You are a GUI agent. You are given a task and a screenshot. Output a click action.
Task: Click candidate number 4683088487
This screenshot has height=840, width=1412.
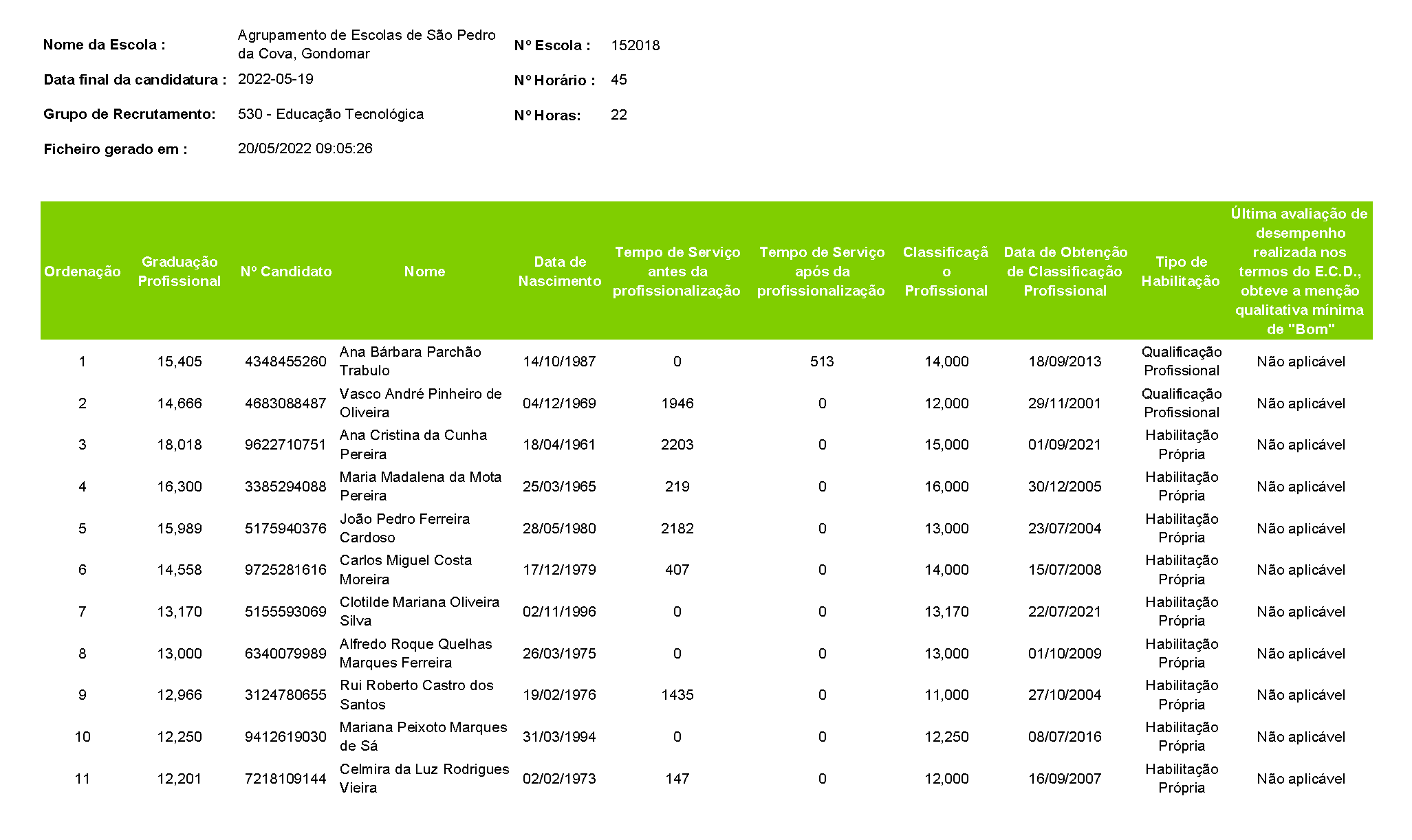[285, 404]
